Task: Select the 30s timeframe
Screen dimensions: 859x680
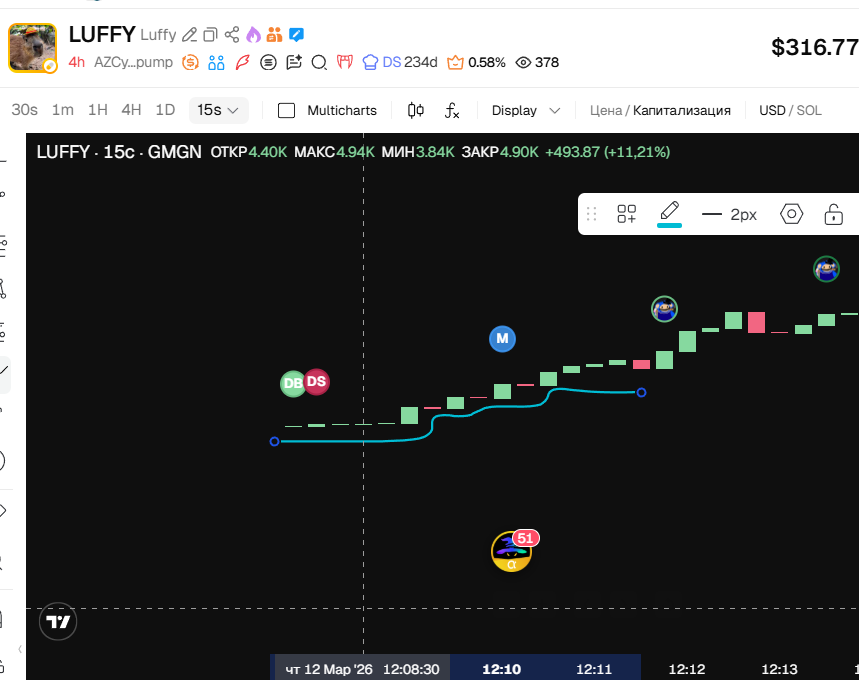Action: (25, 110)
